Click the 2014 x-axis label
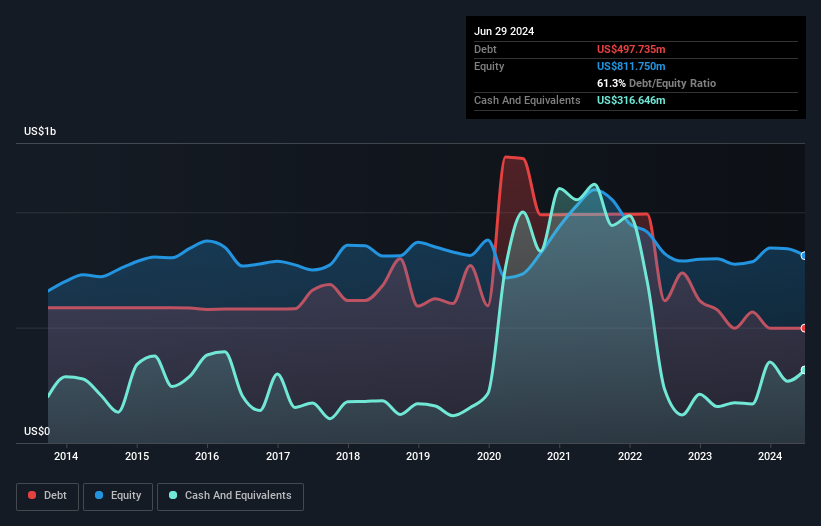Screen dimensions: 821x526 click(66, 456)
